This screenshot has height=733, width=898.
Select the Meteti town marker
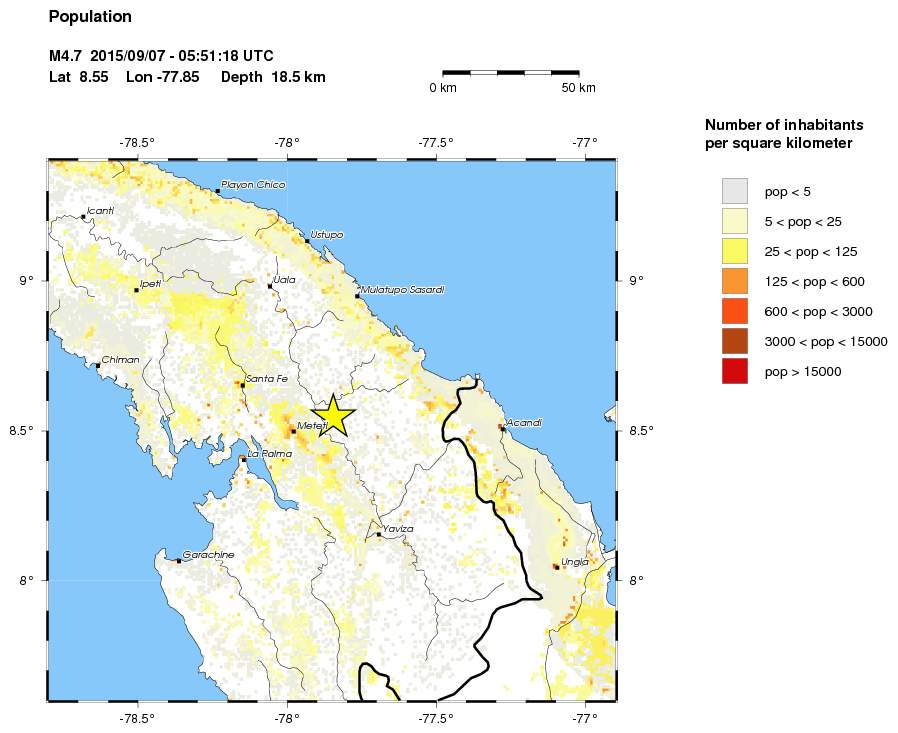(293, 431)
